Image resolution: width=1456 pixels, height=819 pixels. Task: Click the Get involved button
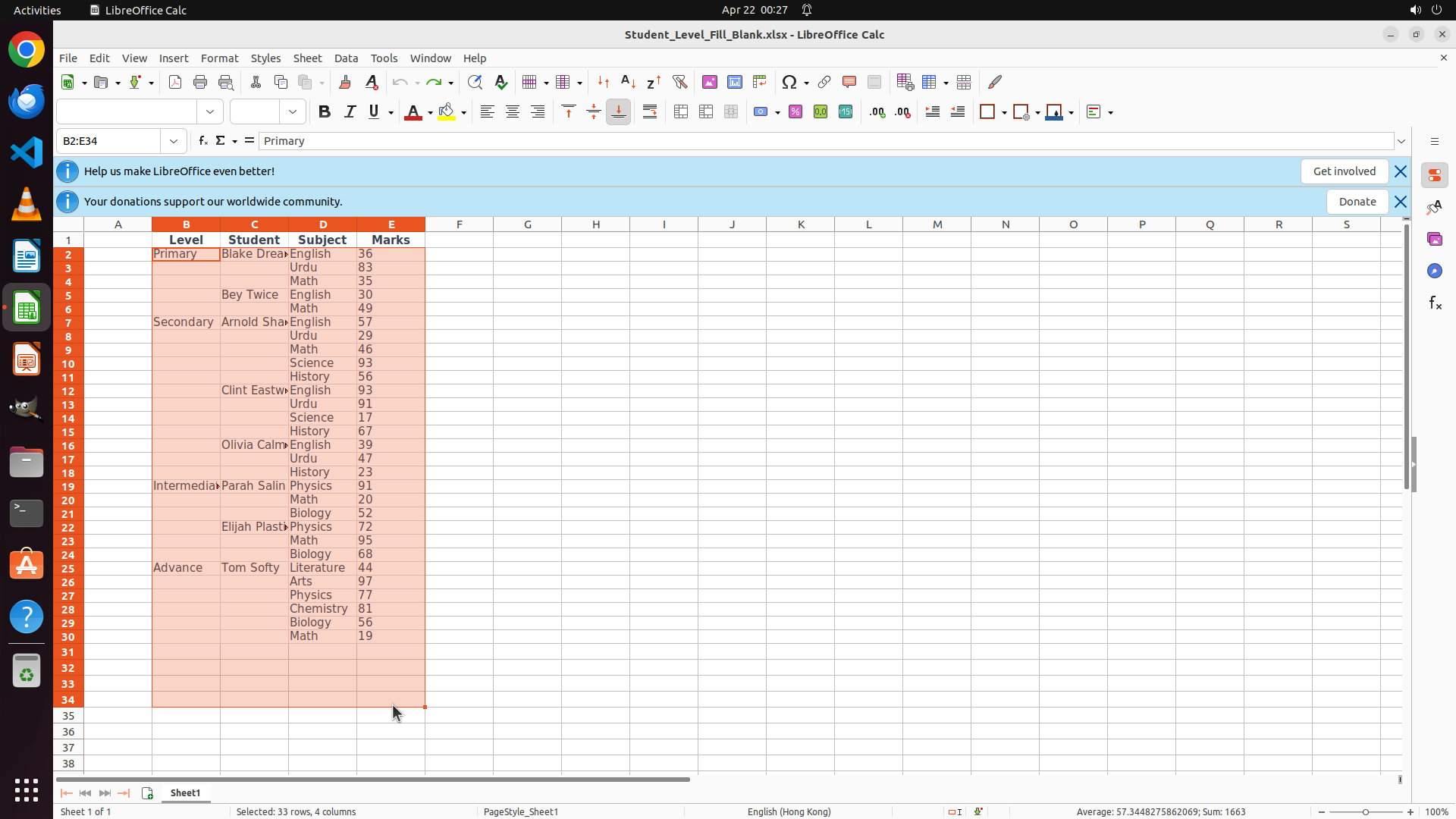click(x=1344, y=171)
